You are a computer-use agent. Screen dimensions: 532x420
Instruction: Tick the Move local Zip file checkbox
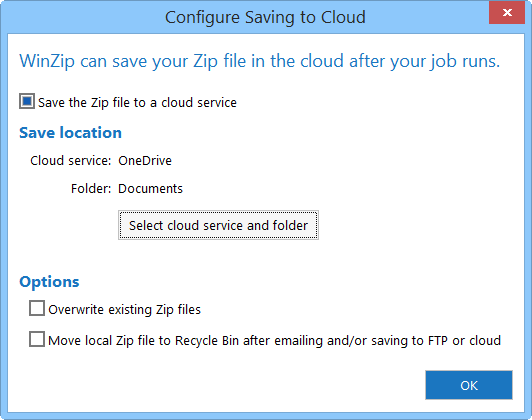click(x=37, y=339)
